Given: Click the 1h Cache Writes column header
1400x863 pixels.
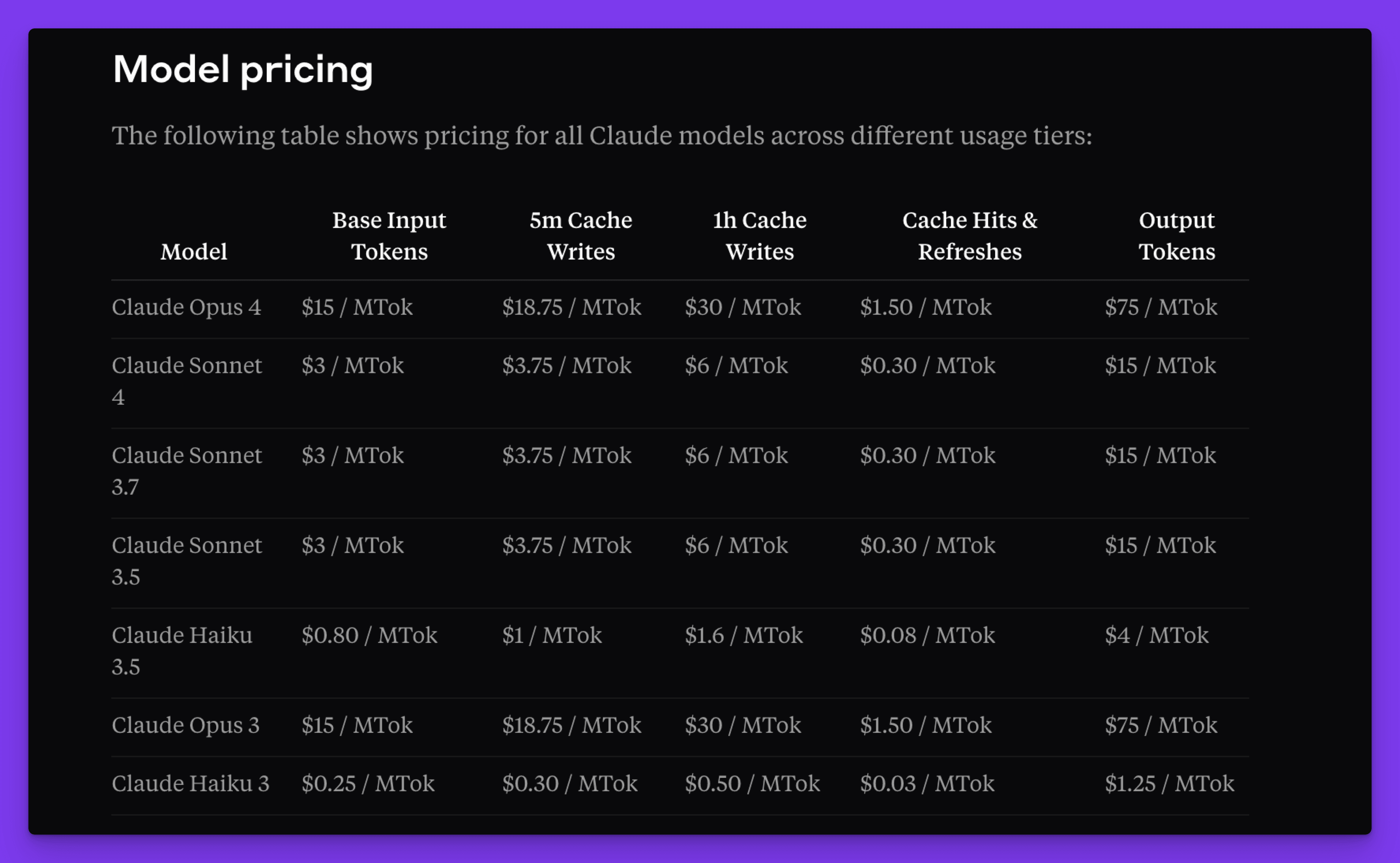Looking at the screenshot, I should coord(759,236).
